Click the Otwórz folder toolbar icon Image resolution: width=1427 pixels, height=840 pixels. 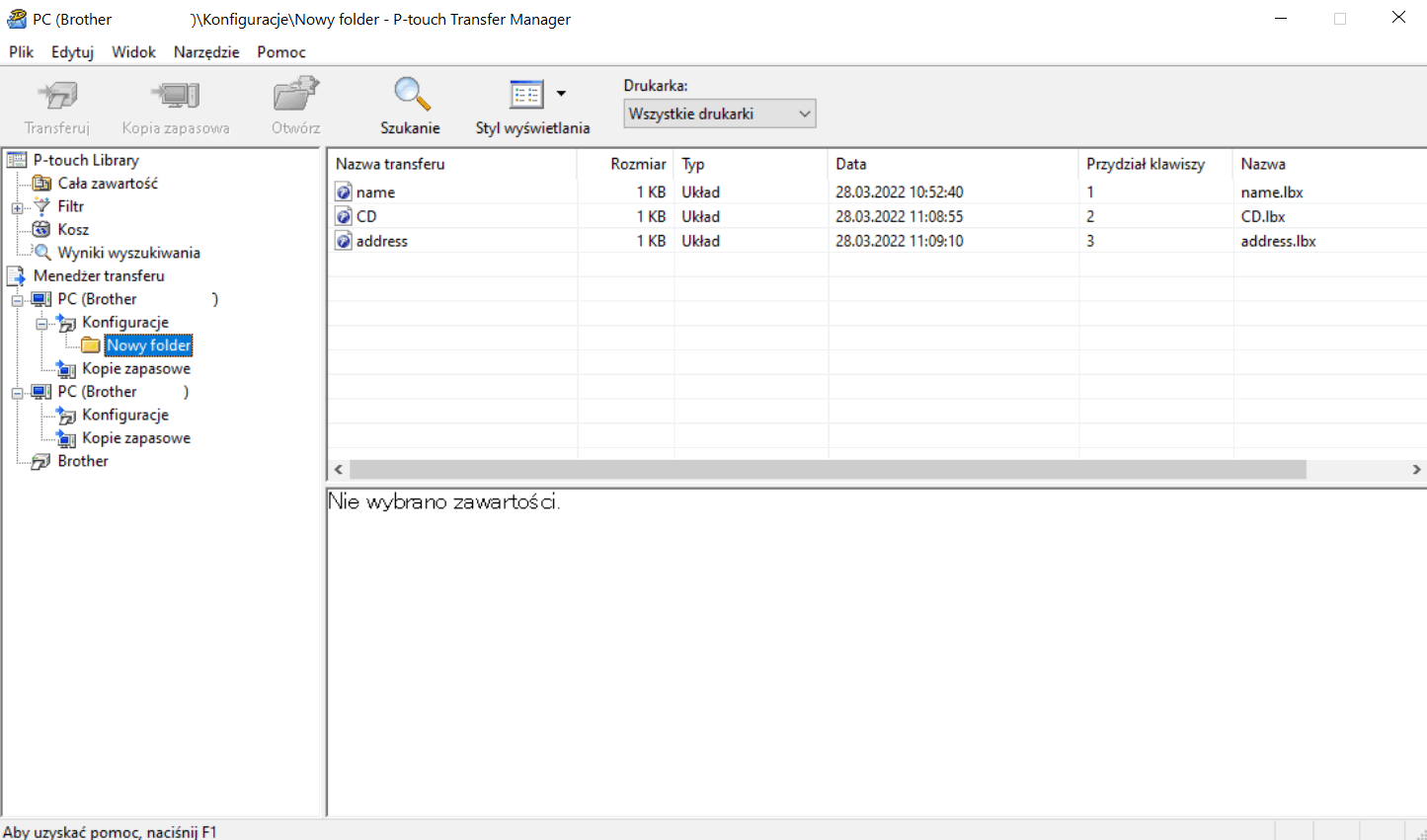[295, 96]
